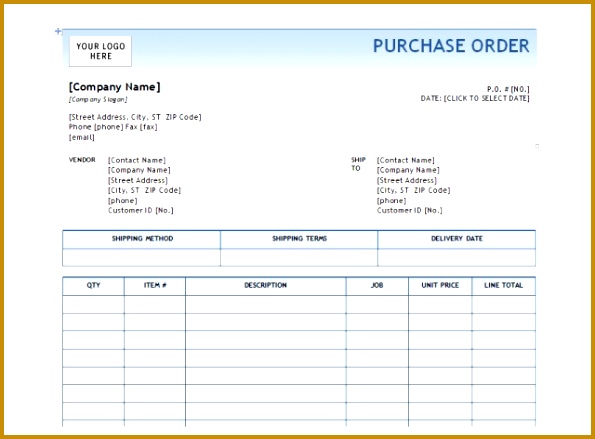The height and width of the screenshot is (439, 595).
Task: Click the [Street Address, City, ST ZIP Code] line
Action: pos(135,117)
